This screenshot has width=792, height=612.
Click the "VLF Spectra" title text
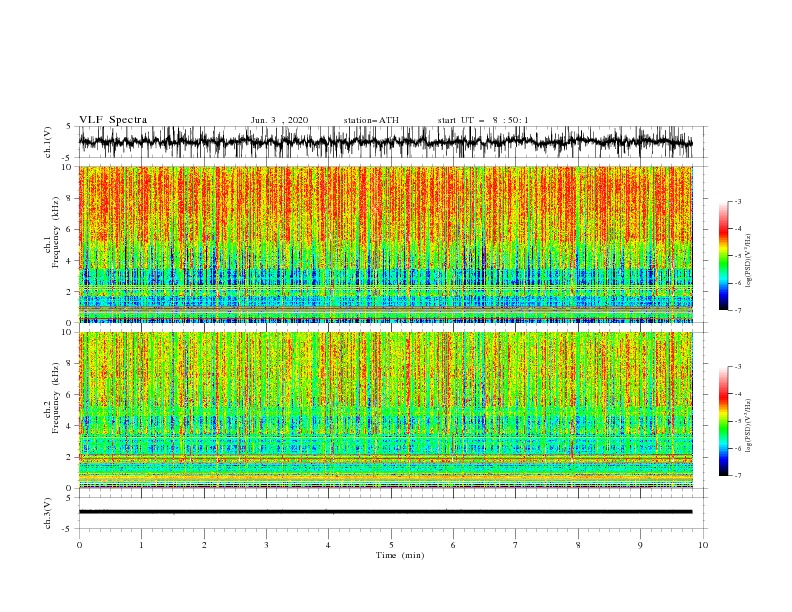coord(113,120)
